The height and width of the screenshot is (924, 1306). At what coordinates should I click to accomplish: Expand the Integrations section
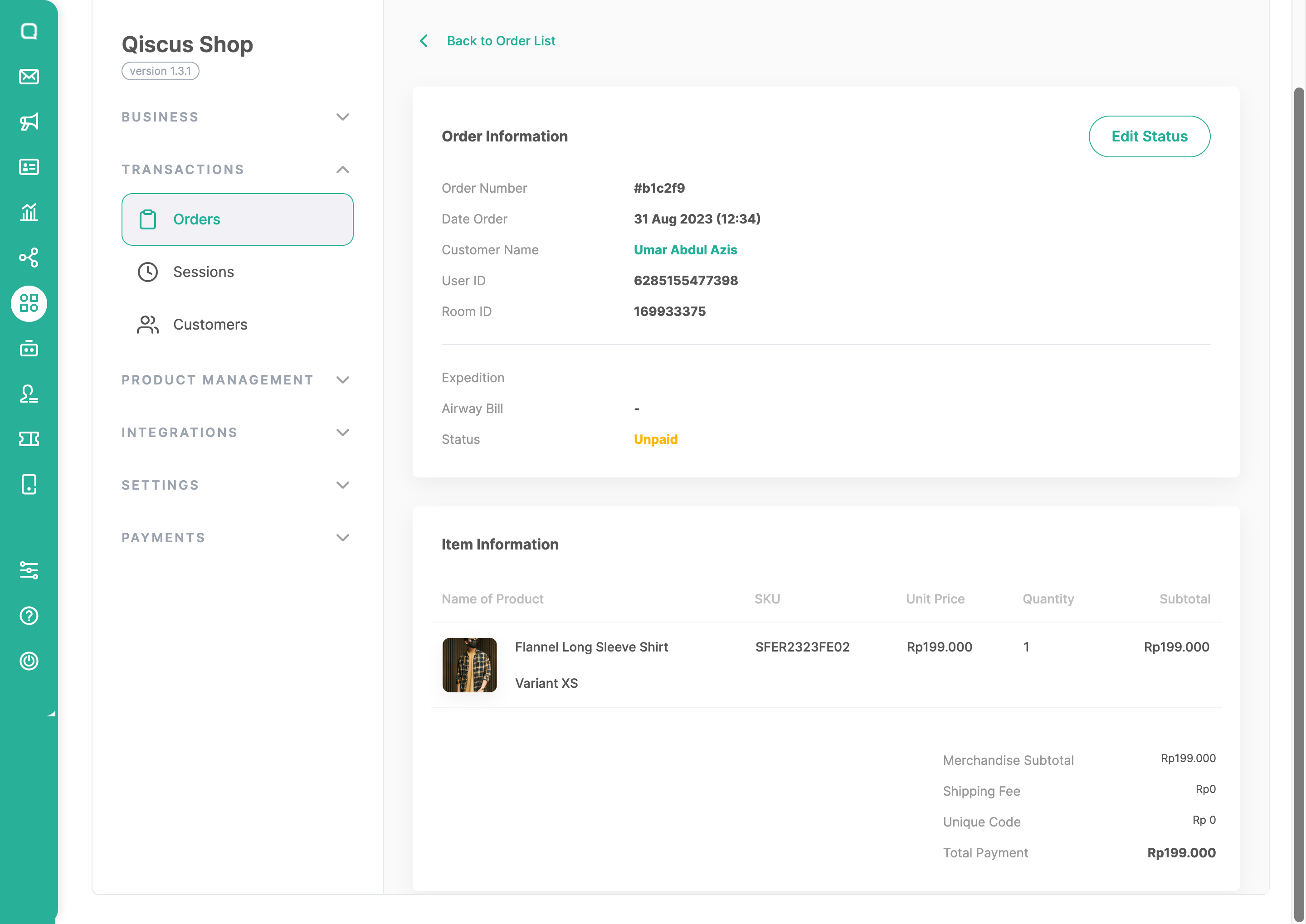tap(237, 433)
